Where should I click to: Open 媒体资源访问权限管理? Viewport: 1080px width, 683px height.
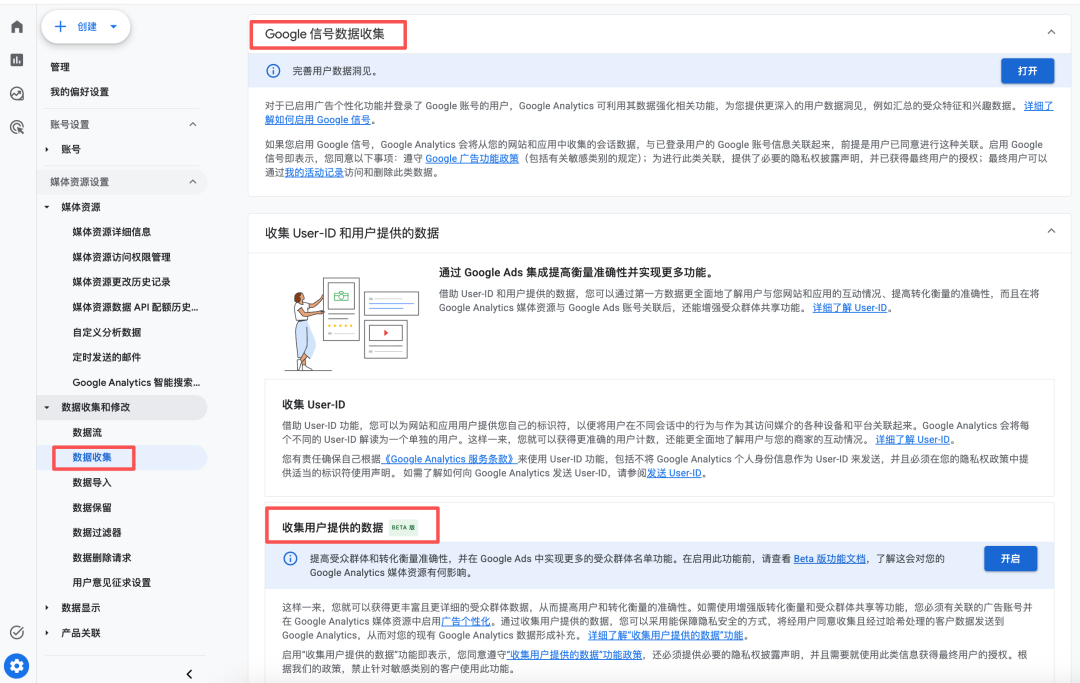[x=121, y=257]
